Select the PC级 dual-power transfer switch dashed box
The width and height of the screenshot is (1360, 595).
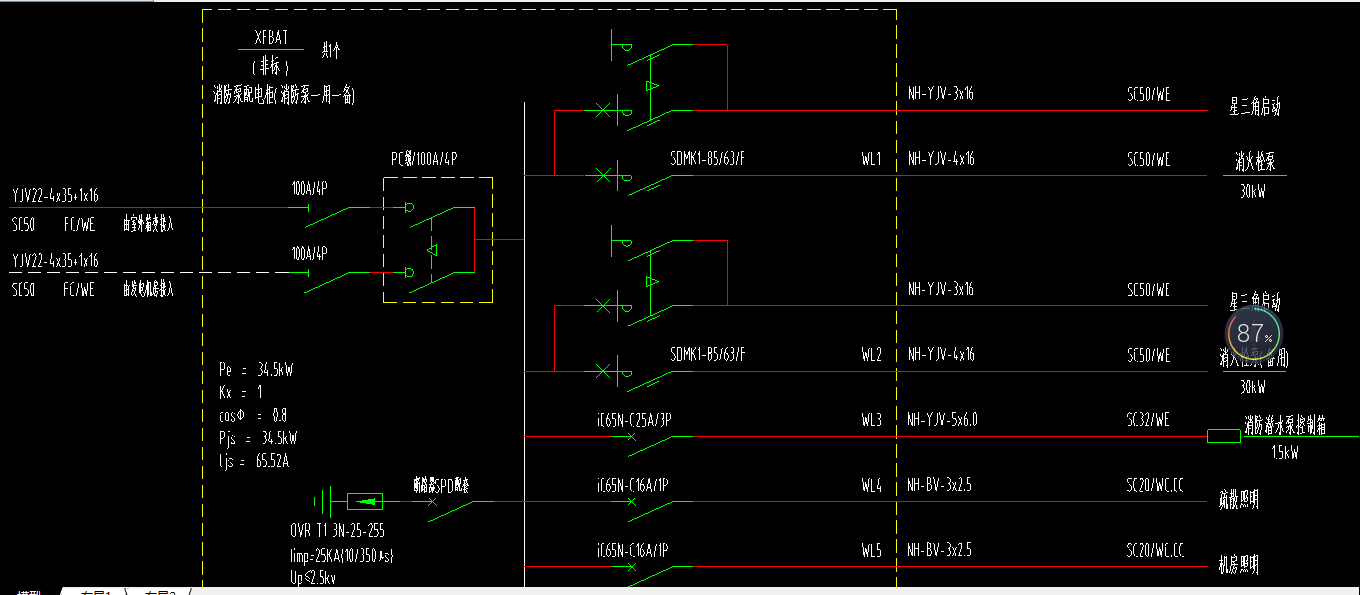tap(438, 240)
